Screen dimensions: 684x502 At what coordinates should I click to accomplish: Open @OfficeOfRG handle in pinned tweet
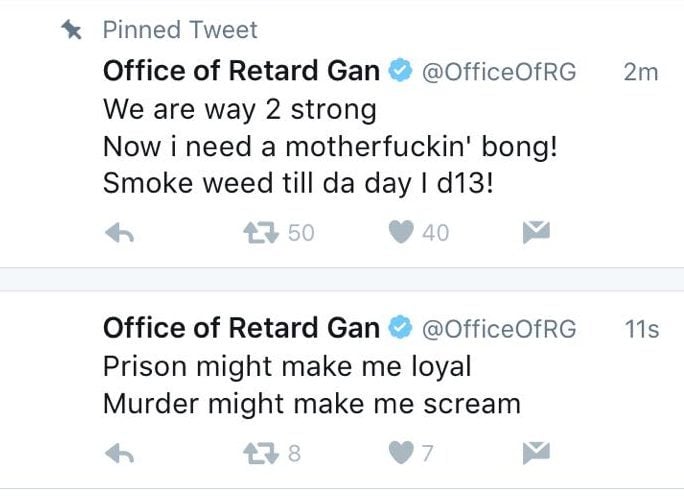tap(499, 72)
